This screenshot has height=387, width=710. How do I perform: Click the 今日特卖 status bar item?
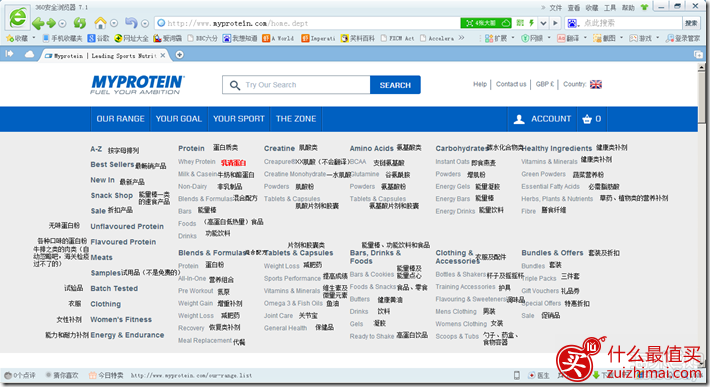(x=106, y=375)
